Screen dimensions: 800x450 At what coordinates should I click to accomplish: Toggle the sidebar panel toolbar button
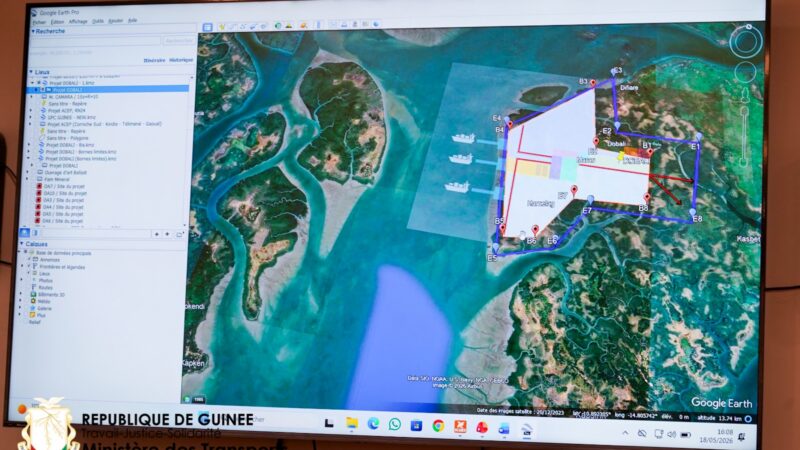pyautogui.click(x=207, y=27)
